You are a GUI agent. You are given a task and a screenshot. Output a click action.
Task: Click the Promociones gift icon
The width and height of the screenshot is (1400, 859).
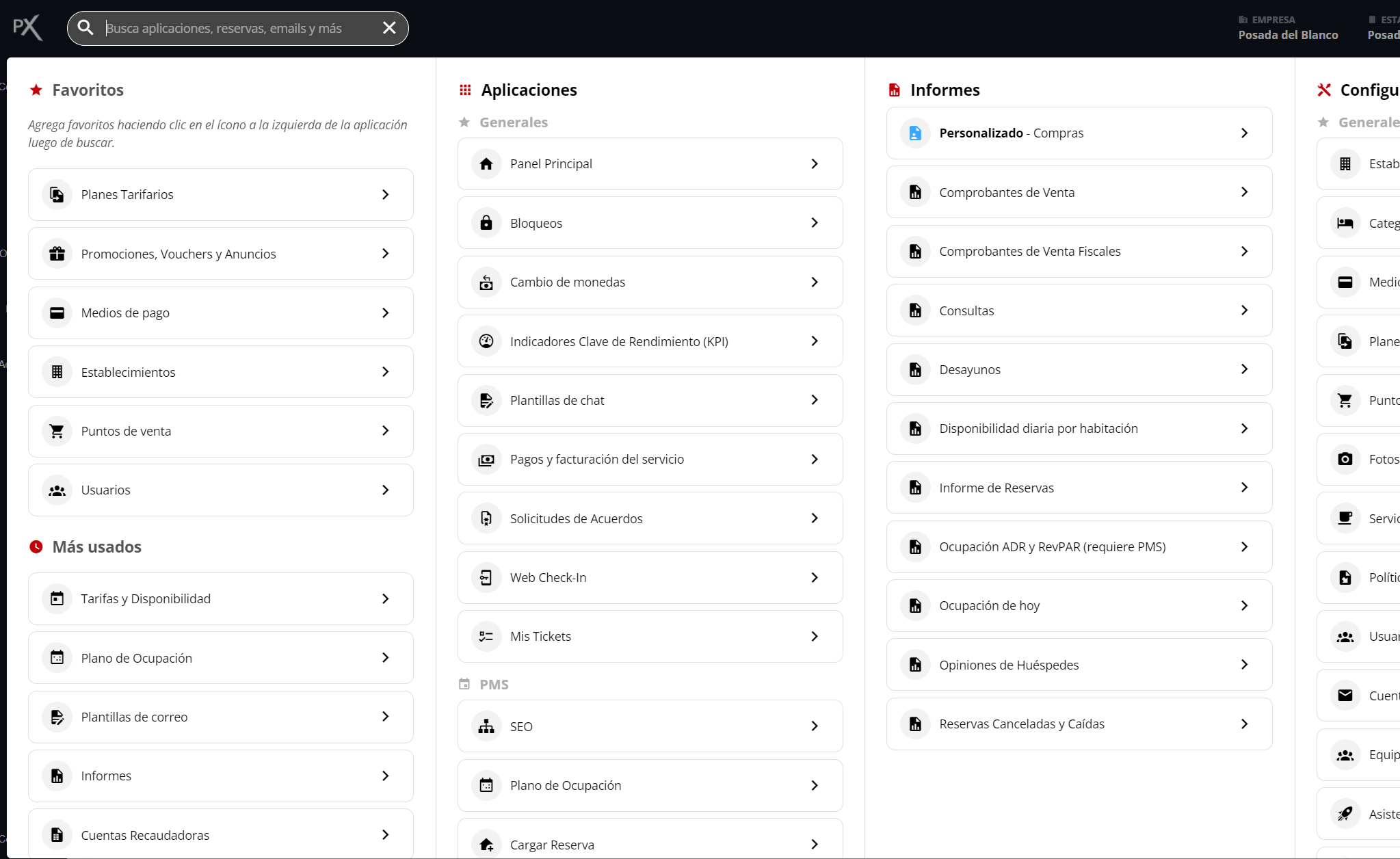pos(57,254)
